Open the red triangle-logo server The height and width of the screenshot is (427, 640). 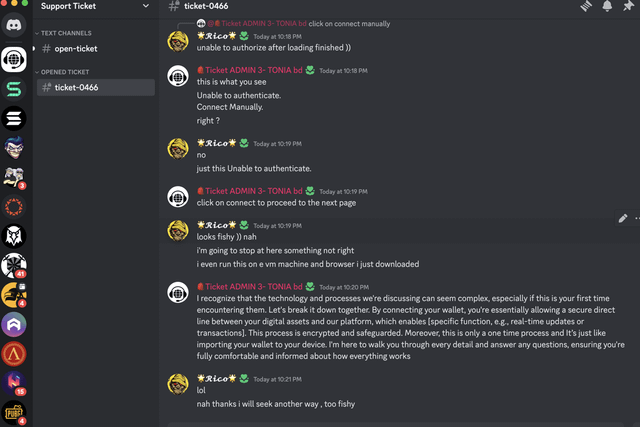(14, 352)
